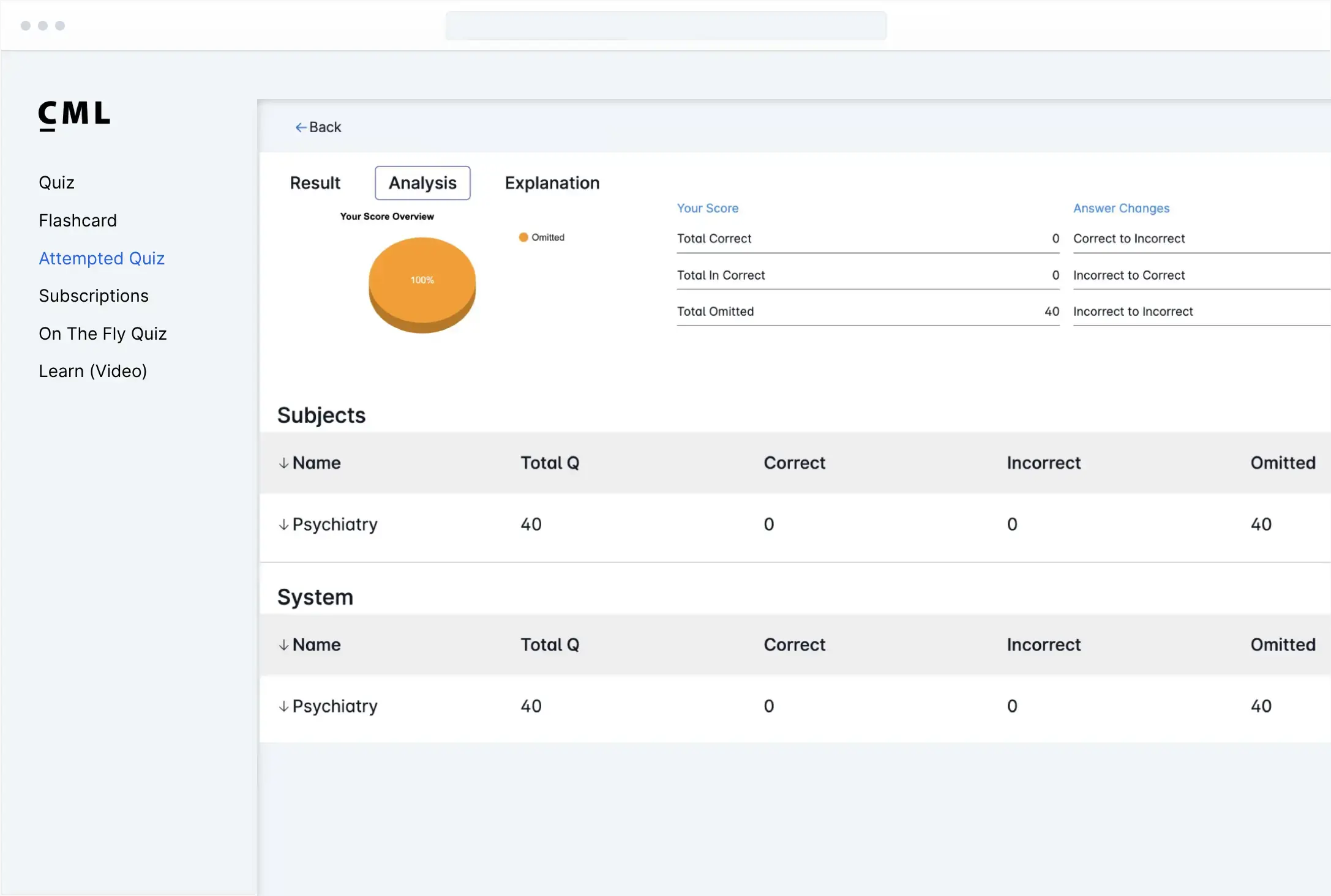Open Quiz in the sidebar

click(x=56, y=182)
